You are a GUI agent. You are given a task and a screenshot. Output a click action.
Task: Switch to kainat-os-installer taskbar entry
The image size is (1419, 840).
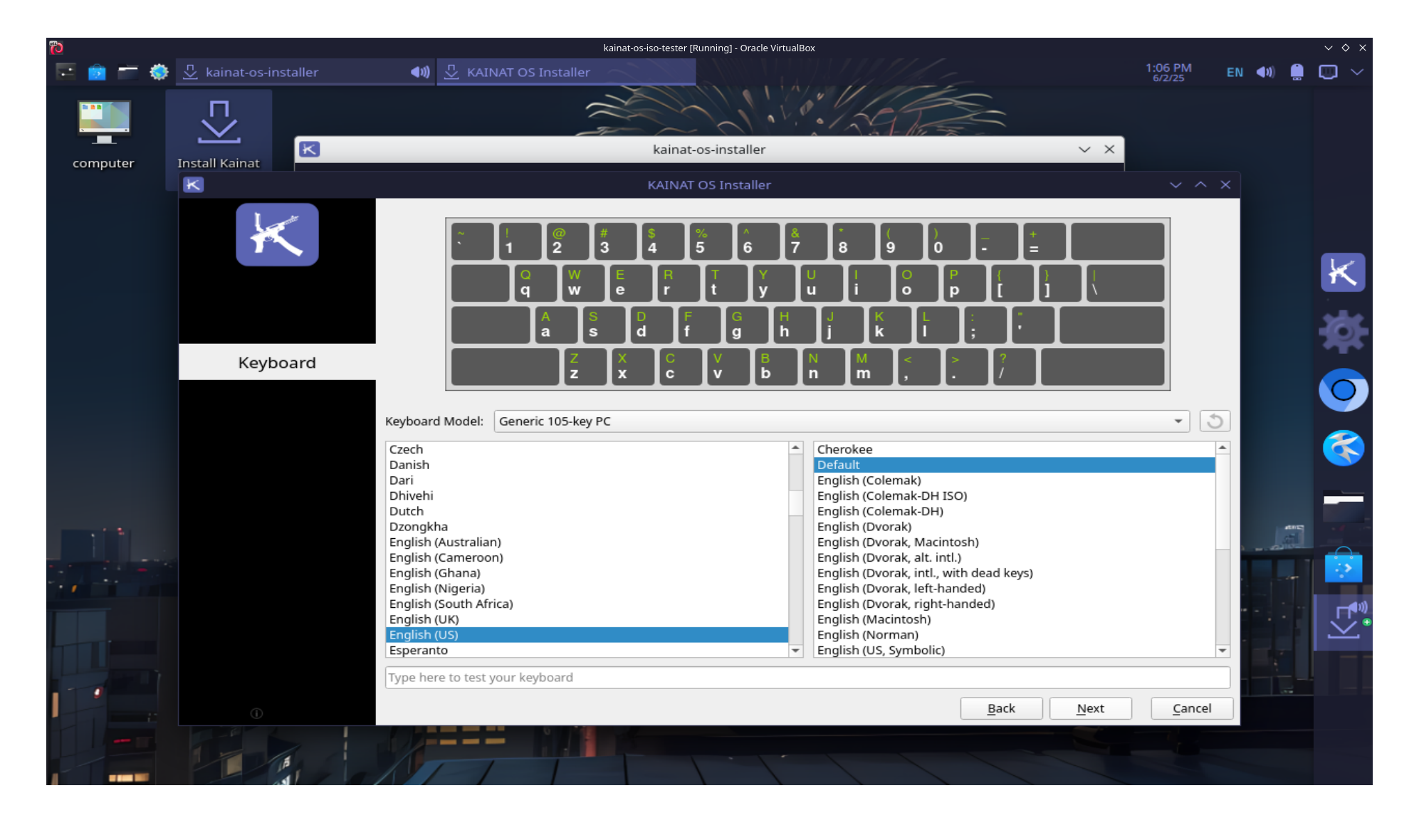point(305,72)
